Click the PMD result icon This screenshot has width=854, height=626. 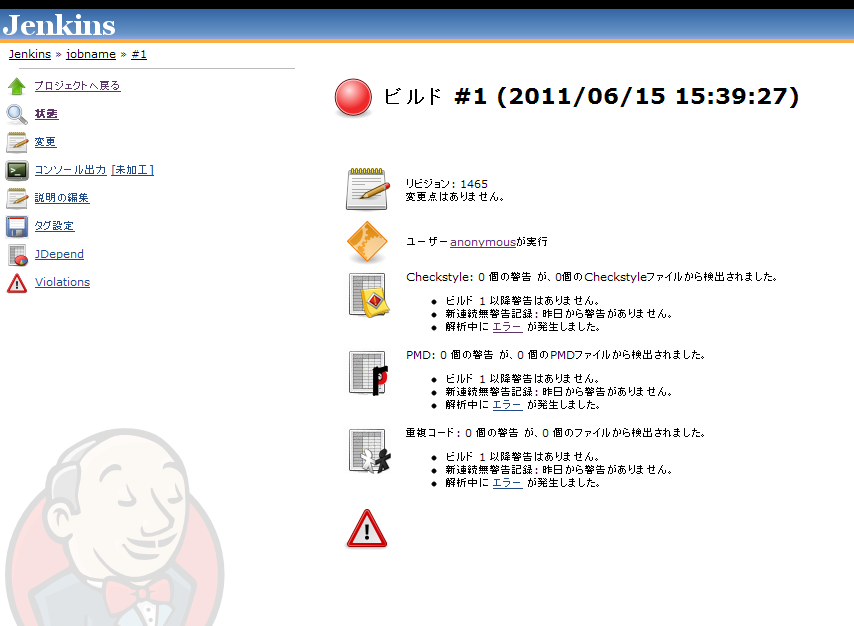368,373
